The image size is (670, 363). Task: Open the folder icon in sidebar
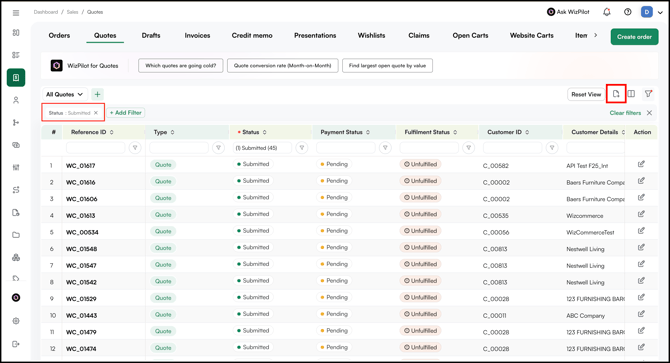(x=16, y=235)
